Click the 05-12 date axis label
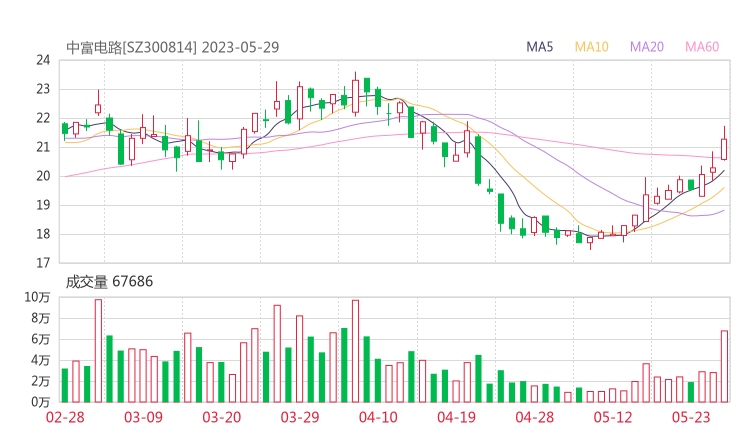The height and width of the screenshot is (440, 740). point(613,417)
